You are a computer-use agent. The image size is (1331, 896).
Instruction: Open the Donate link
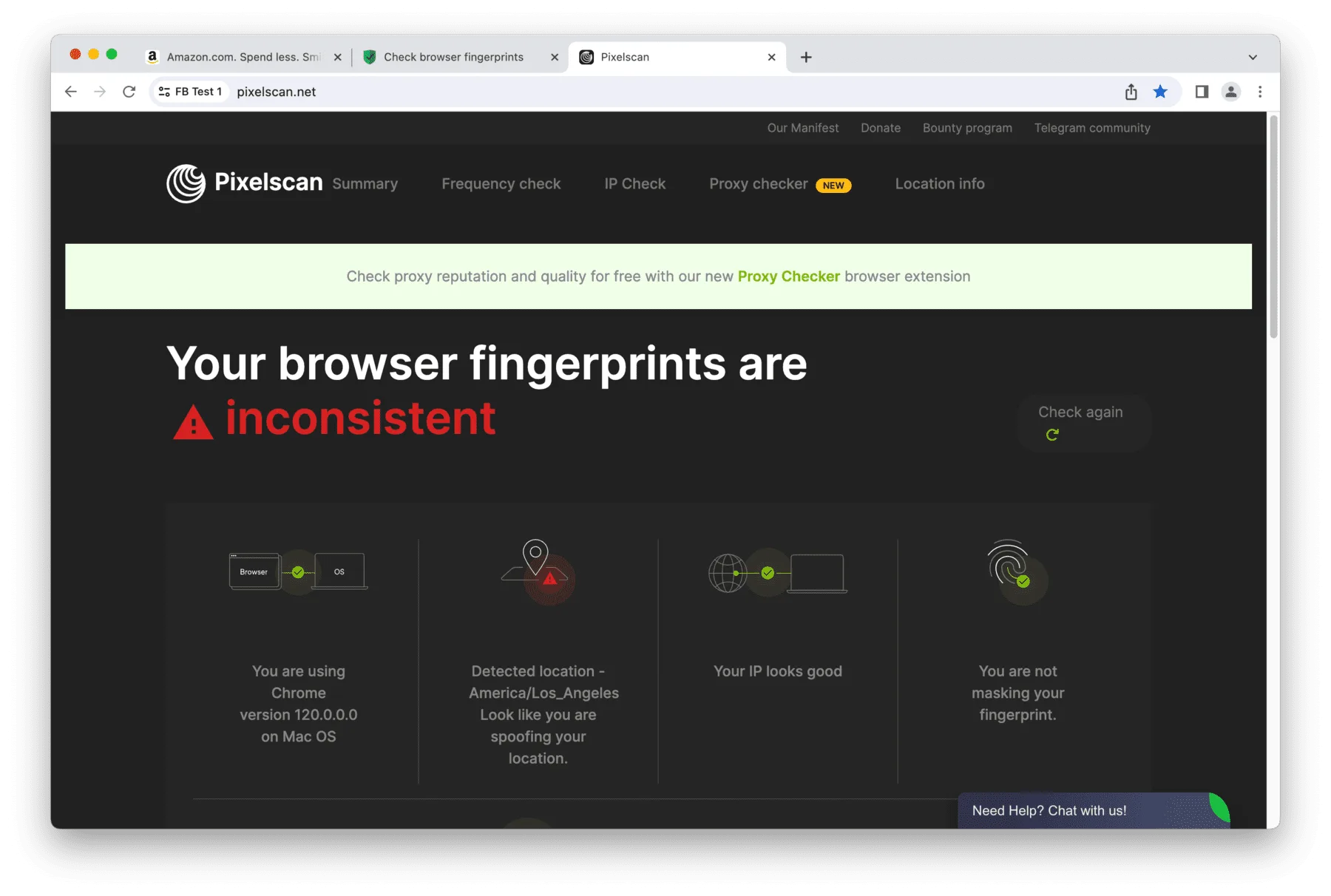(x=881, y=128)
